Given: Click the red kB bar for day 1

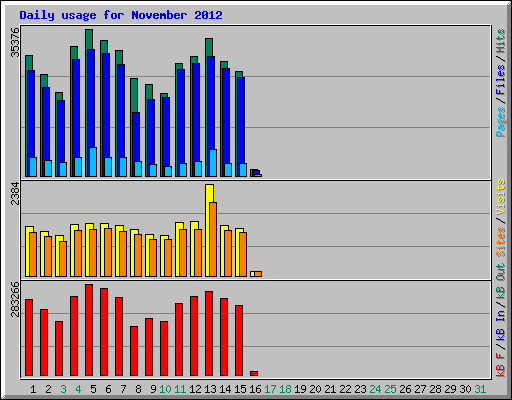Looking at the screenshot, I should click(29, 337).
